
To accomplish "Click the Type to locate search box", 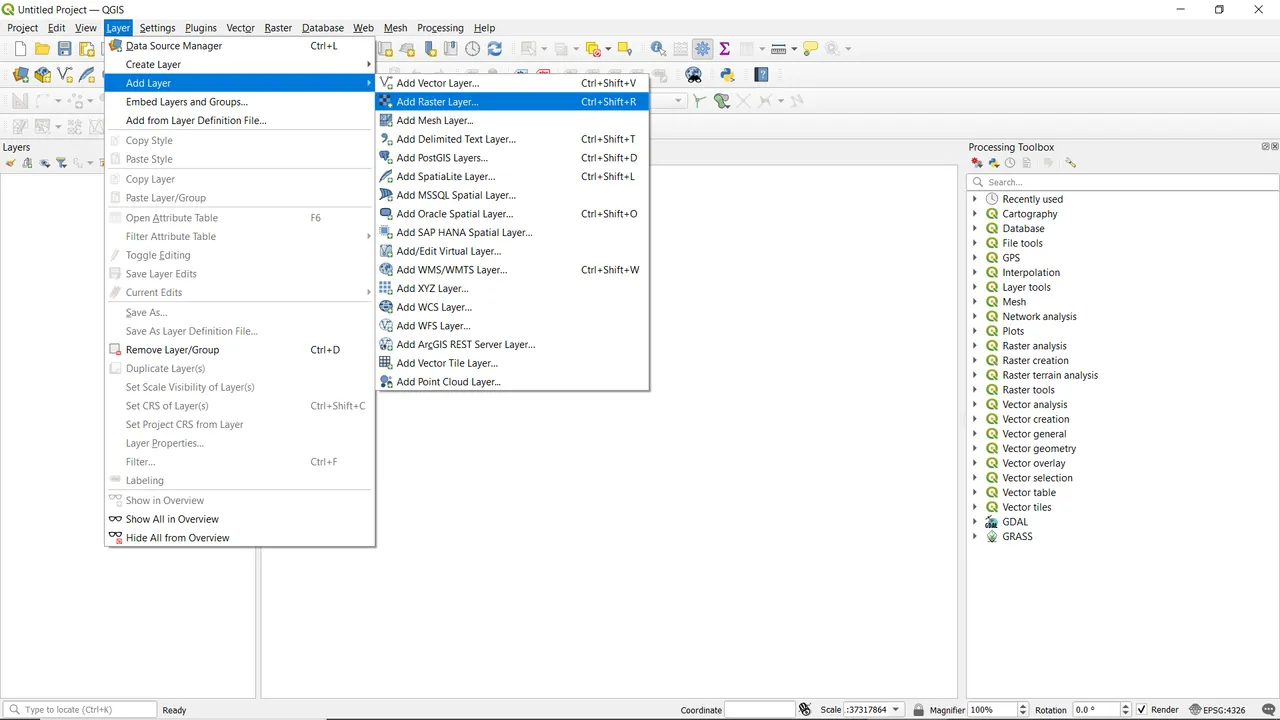I will tap(80, 710).
